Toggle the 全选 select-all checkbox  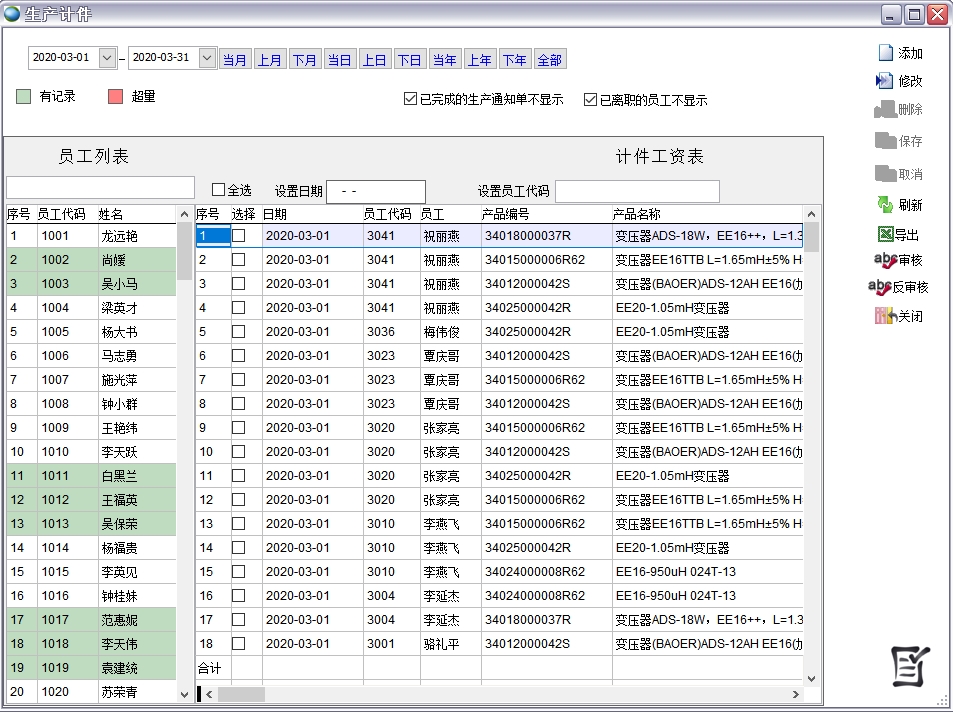point(219,189)
